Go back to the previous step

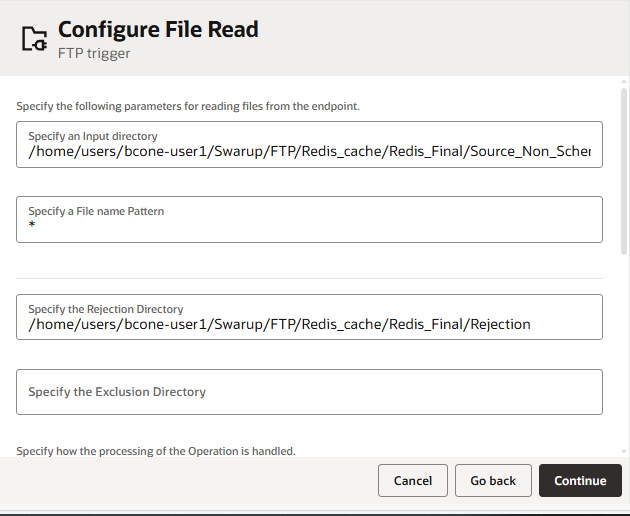[493, 481]
